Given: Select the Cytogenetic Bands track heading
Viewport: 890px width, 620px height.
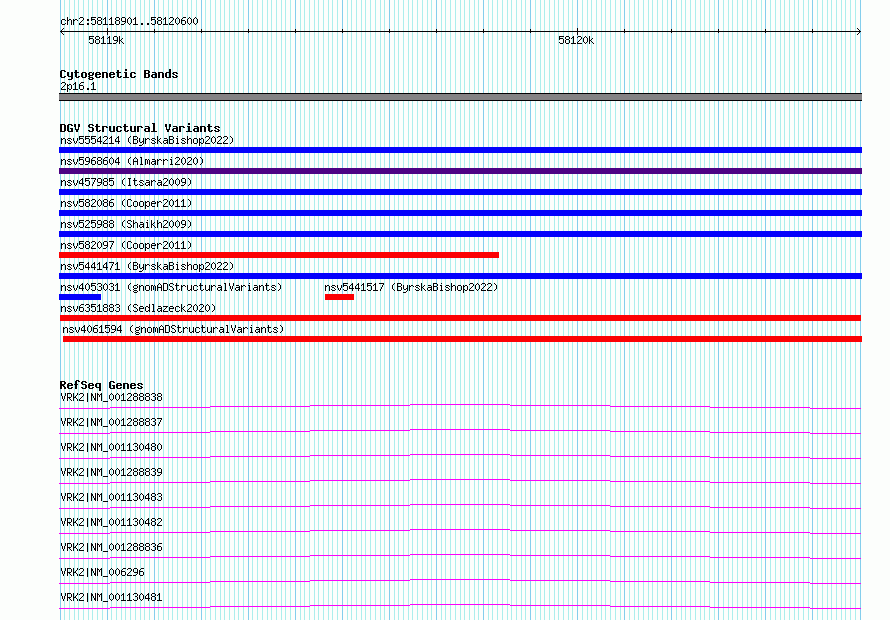Looking at the screenshot, I should tap(119, 74).
